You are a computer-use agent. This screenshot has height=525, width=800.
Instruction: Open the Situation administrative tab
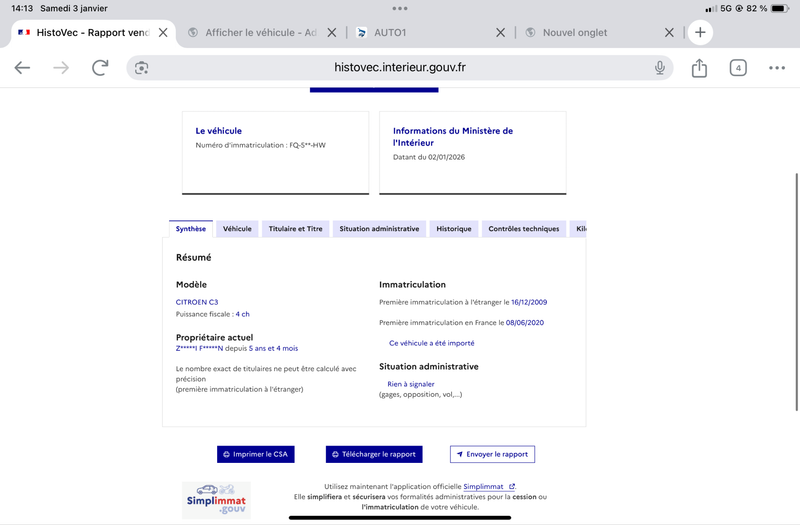pyautogui.click(x=379, y=229)
